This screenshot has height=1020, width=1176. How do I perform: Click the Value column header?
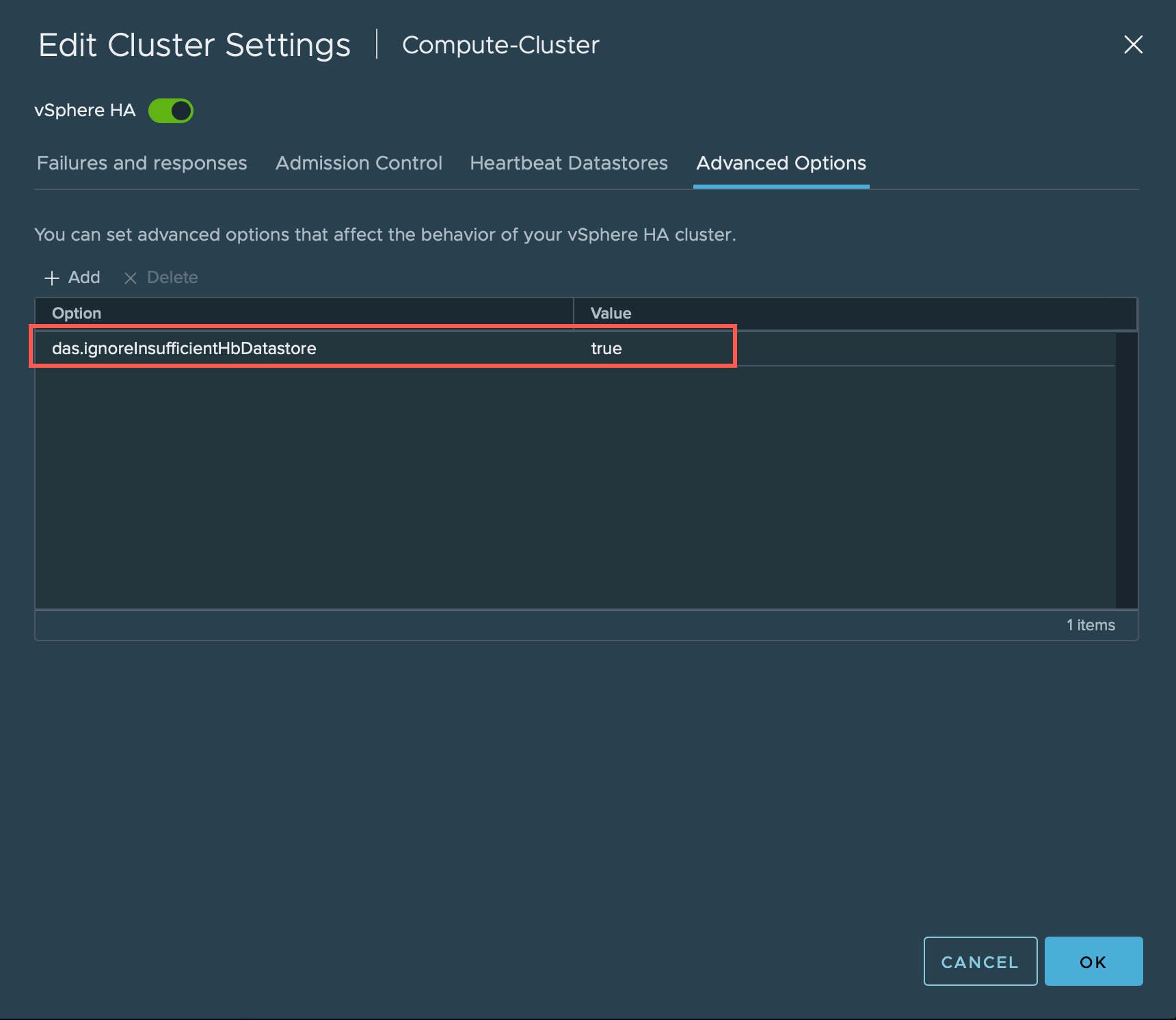point(855,313)
